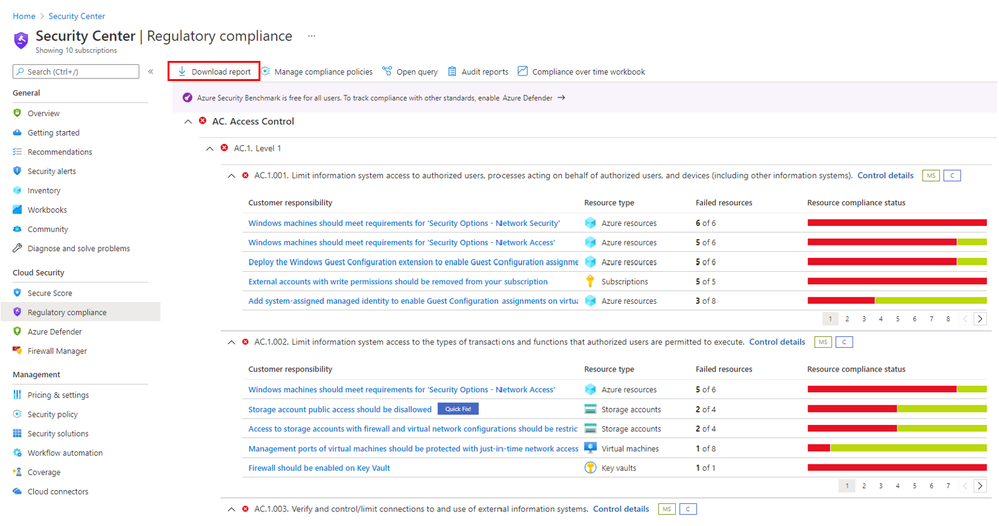Collapse the AC.1. Level 1 group
The height and width of the screenshot is (526, 999).
(x=210, y=148)
